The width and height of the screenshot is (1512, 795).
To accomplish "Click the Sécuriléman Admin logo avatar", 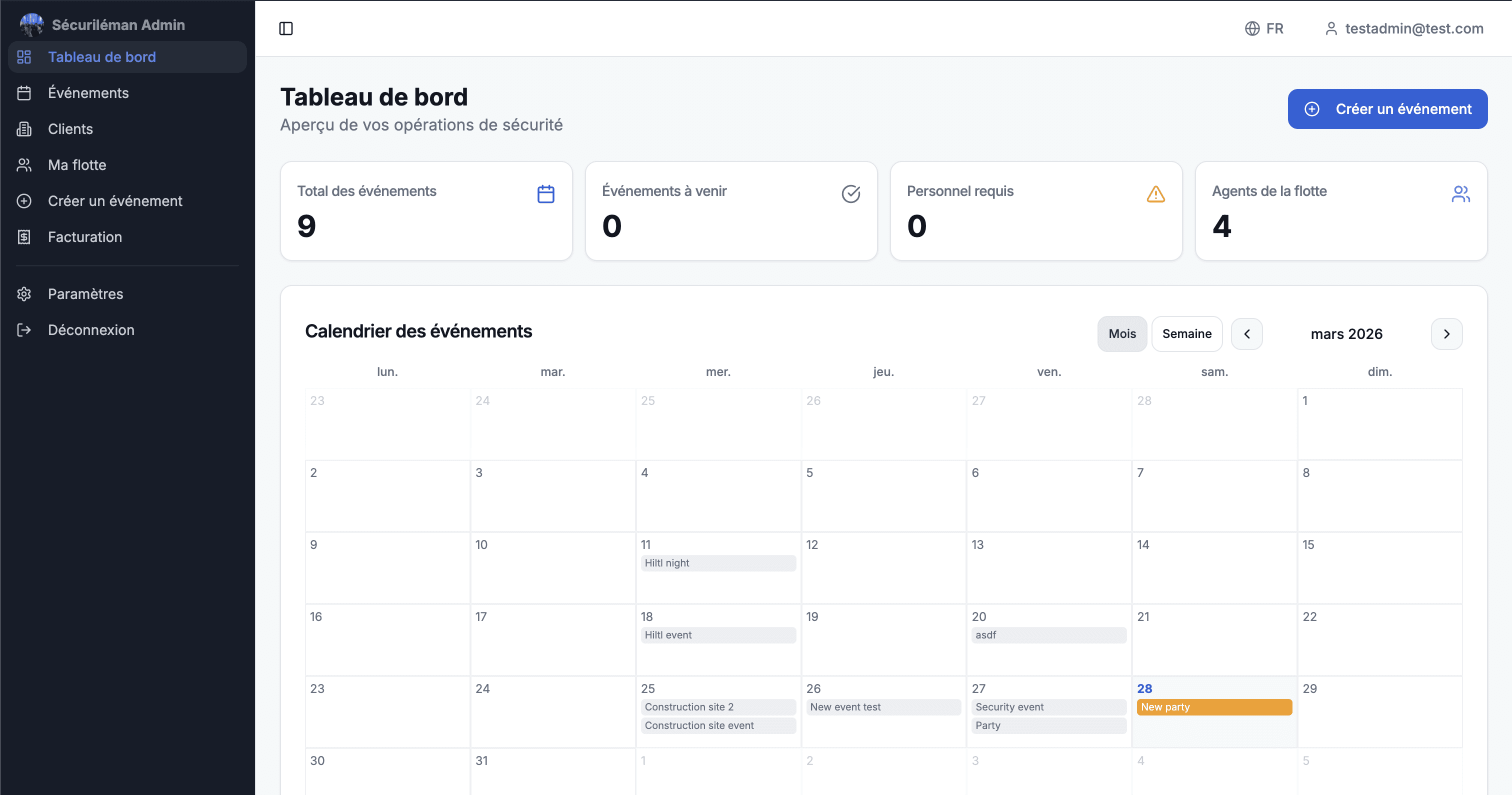I will click(31, 24).
